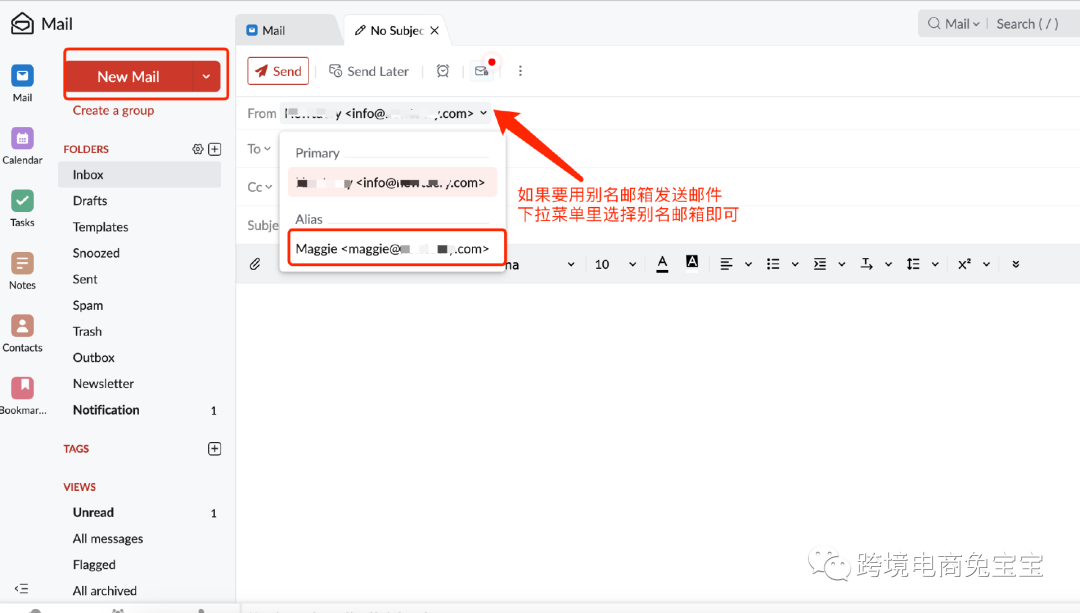The image size is (1080, 613).
Task: Switch to the No Subject compose tab
Action: (x=395, y=30)
